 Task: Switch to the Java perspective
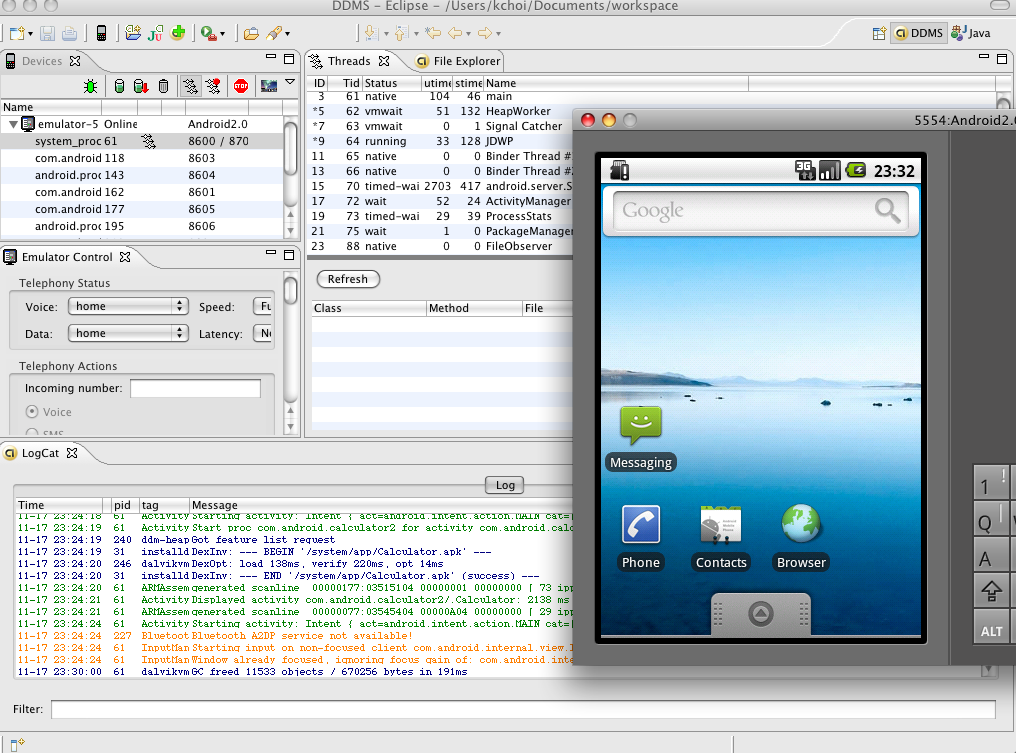(x=971, y=33)
